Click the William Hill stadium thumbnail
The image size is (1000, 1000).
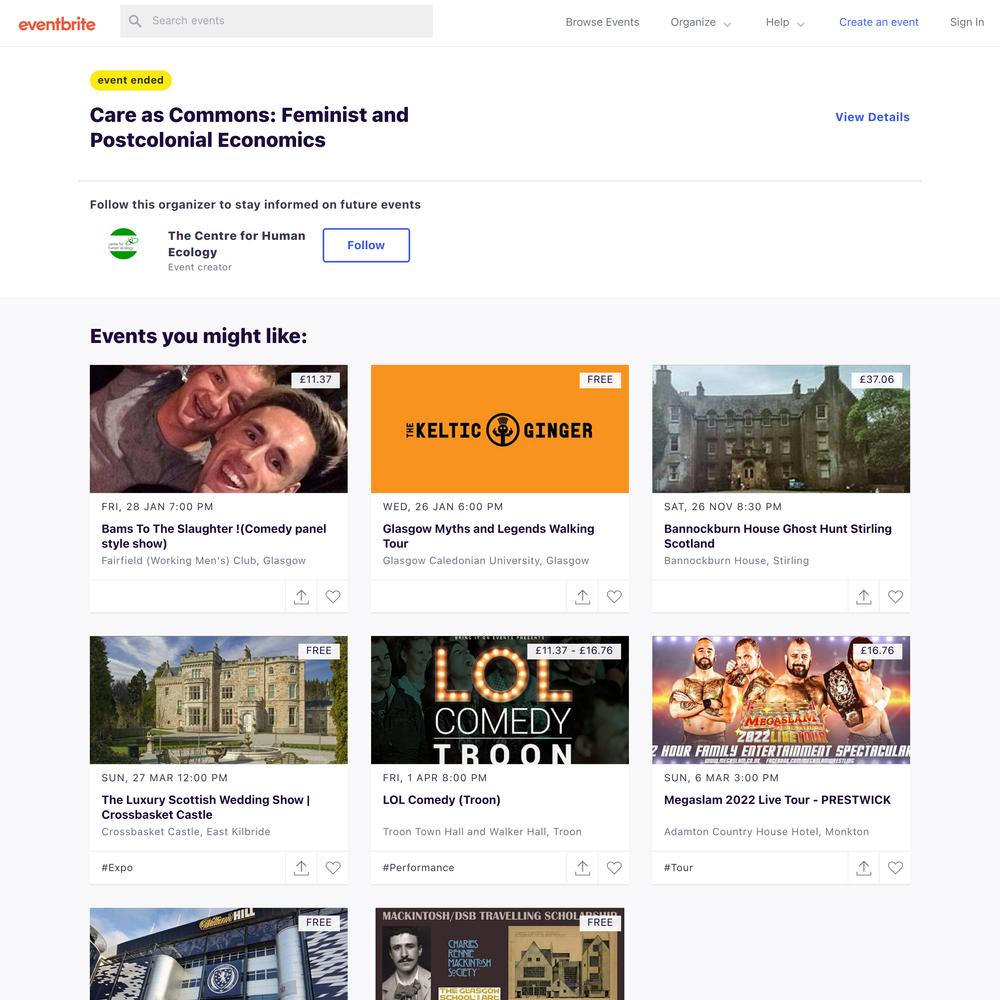coord(219,953)
